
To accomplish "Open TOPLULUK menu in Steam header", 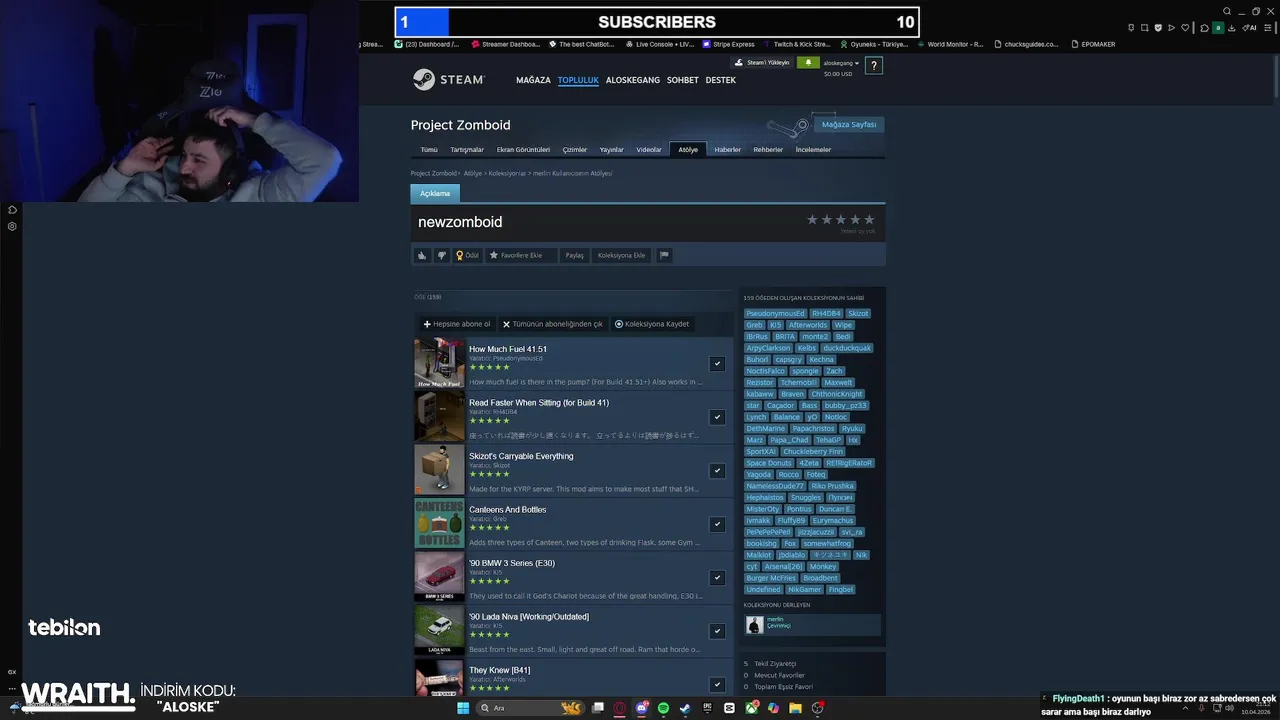I will coord(578,80).
